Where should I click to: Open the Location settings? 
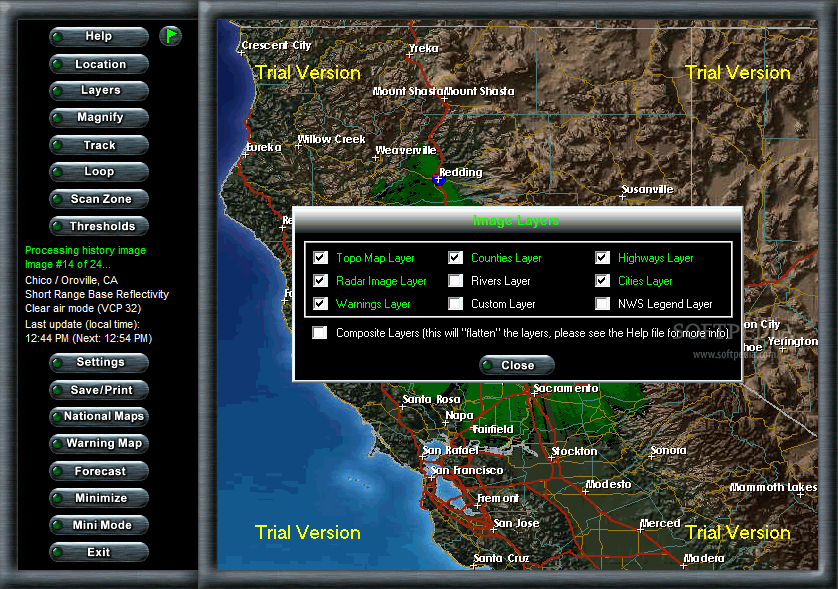coord(99,64)
